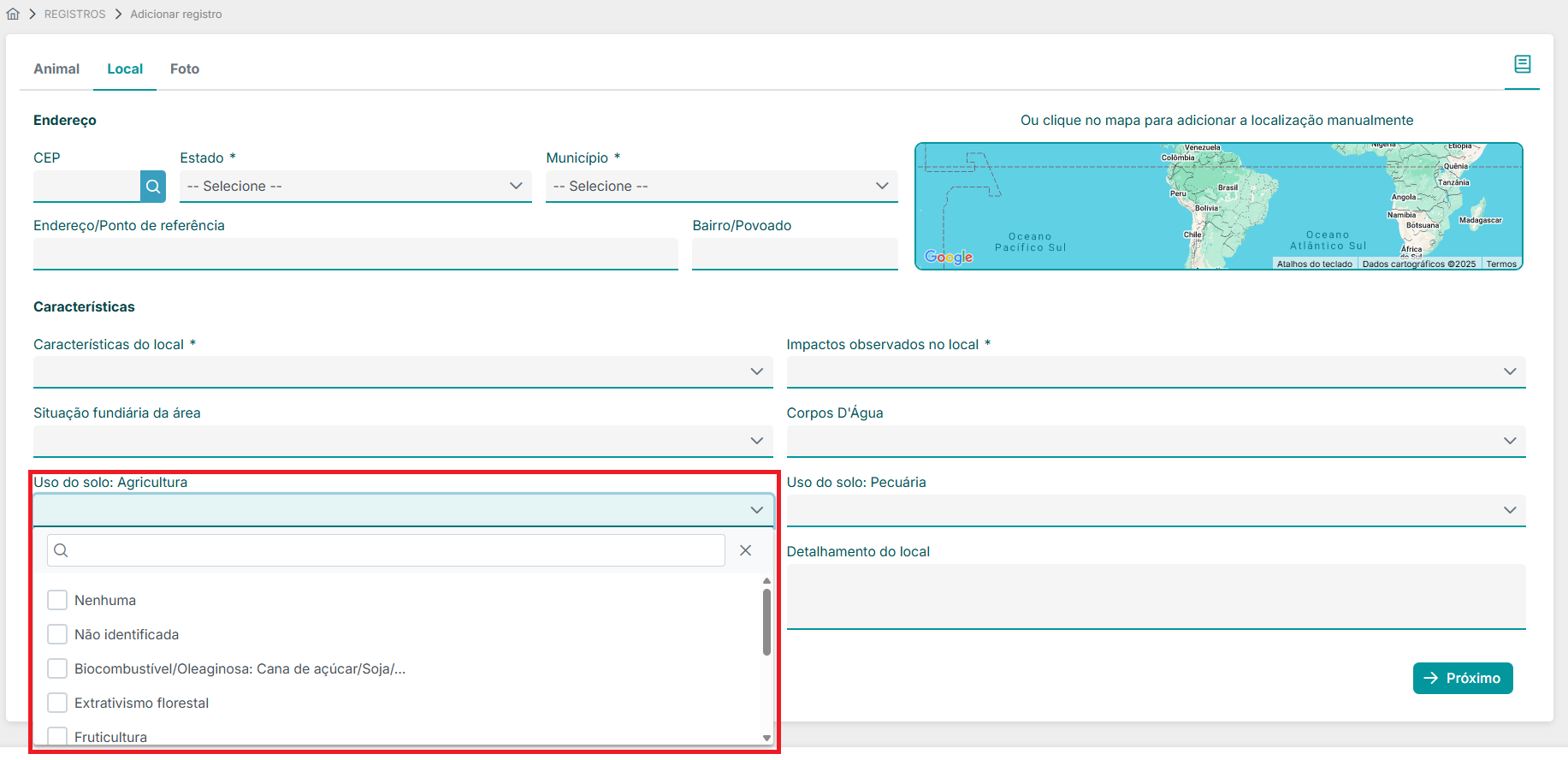Screen dimensions: 1568x760
Task: Click REGISTROS breadcrumb link
Action: tap(75, 14)
